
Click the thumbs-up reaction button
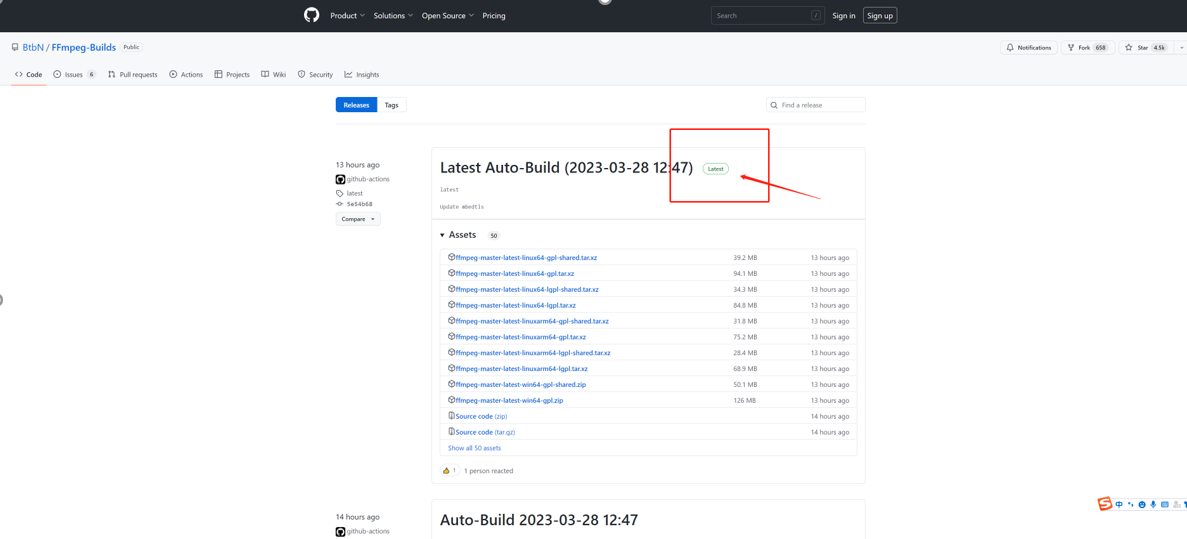(x=450, y=470)
